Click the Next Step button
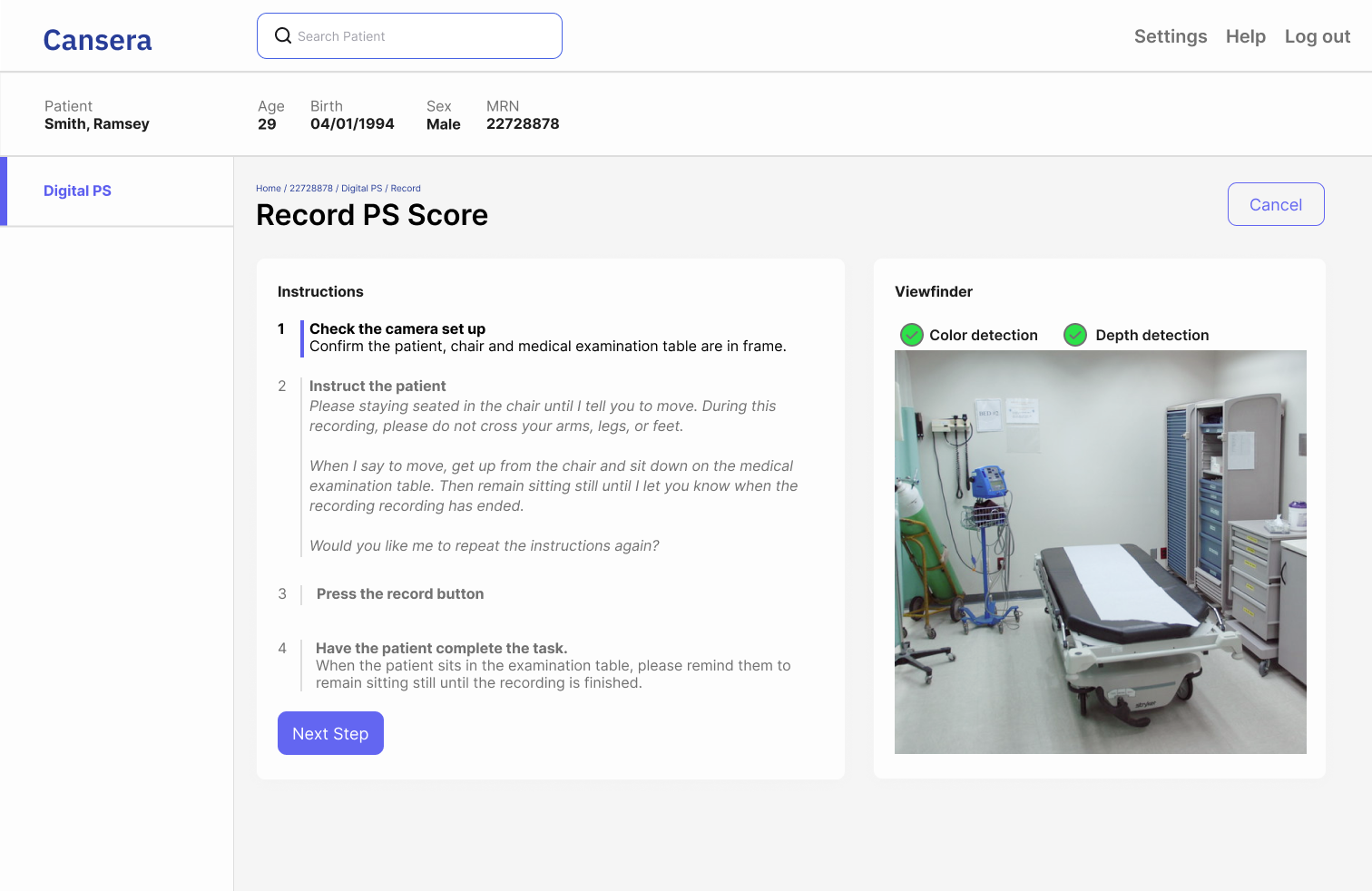The image size is (1372, 891). pos(330,733)
